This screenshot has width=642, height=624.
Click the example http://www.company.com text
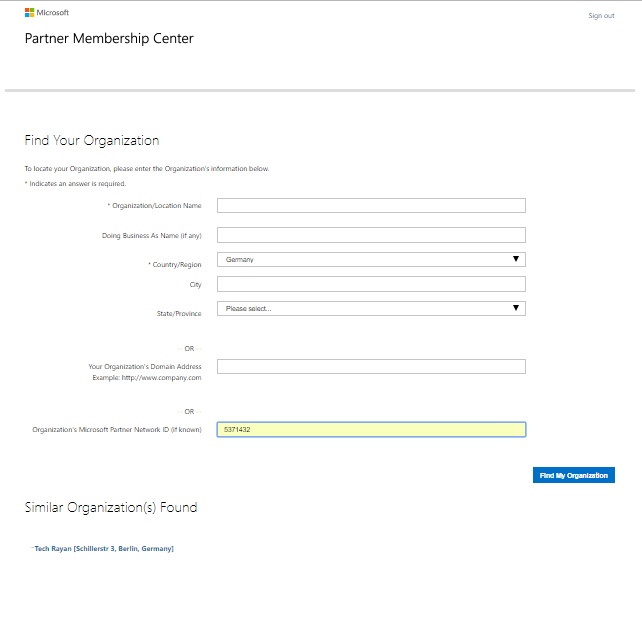point(147,378)
